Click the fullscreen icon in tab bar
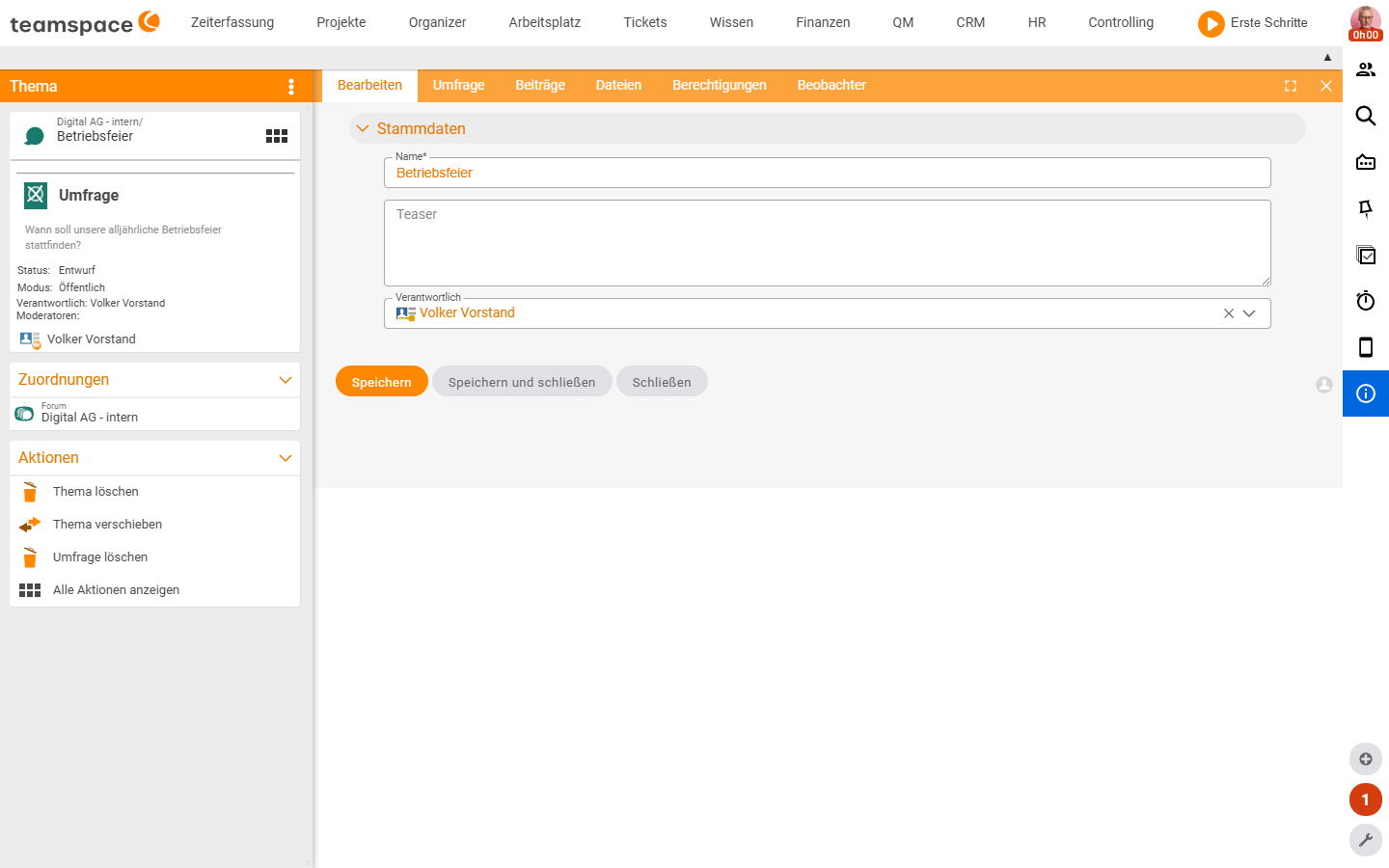 coord(1291,86)
